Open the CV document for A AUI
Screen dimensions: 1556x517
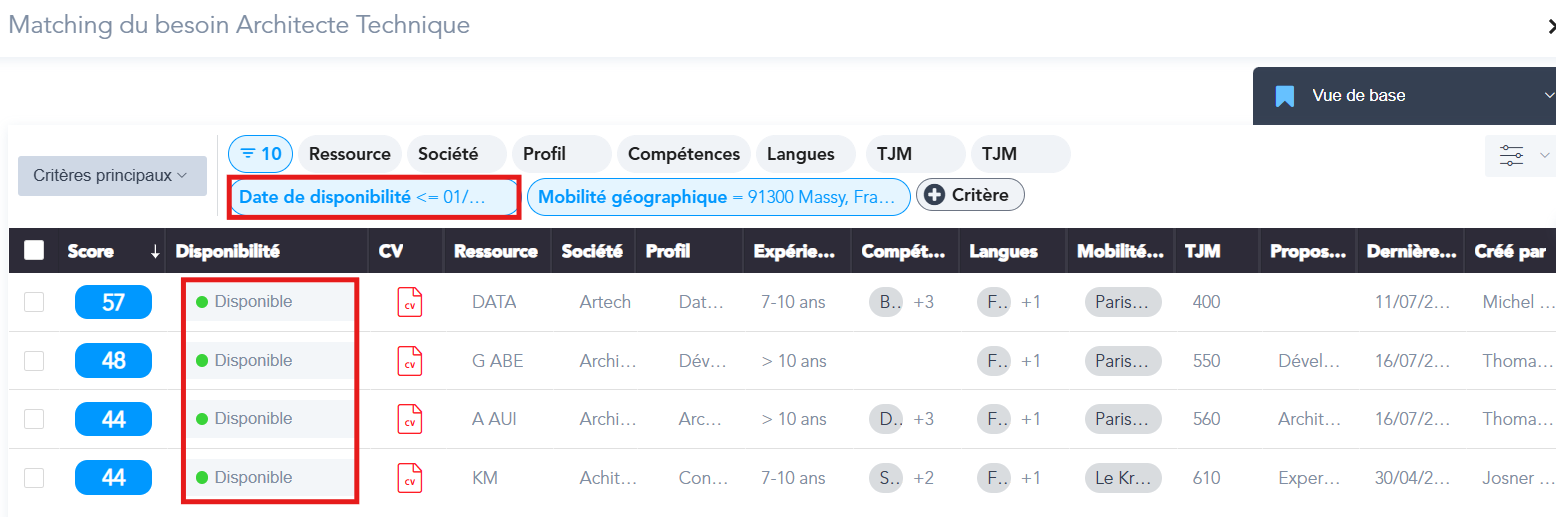409,419
